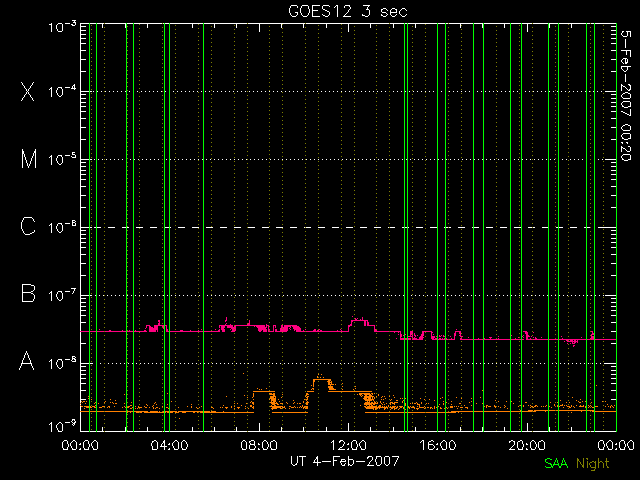Click the 5-Feb-2007 00:20 timestamp
Image resolution: width=640 pixels, height=480 pixels.
[x=626, y=96]
